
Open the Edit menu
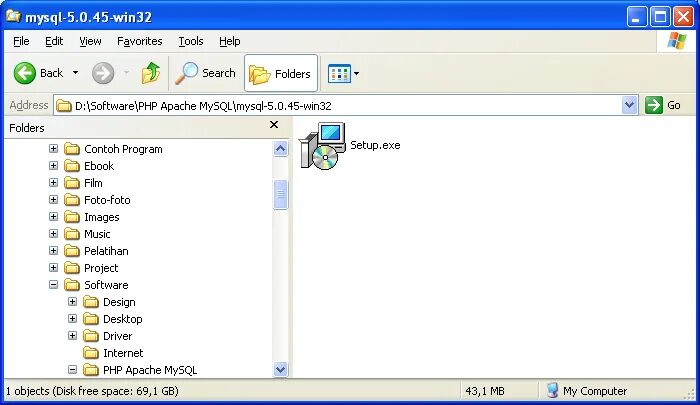point(54,41)
